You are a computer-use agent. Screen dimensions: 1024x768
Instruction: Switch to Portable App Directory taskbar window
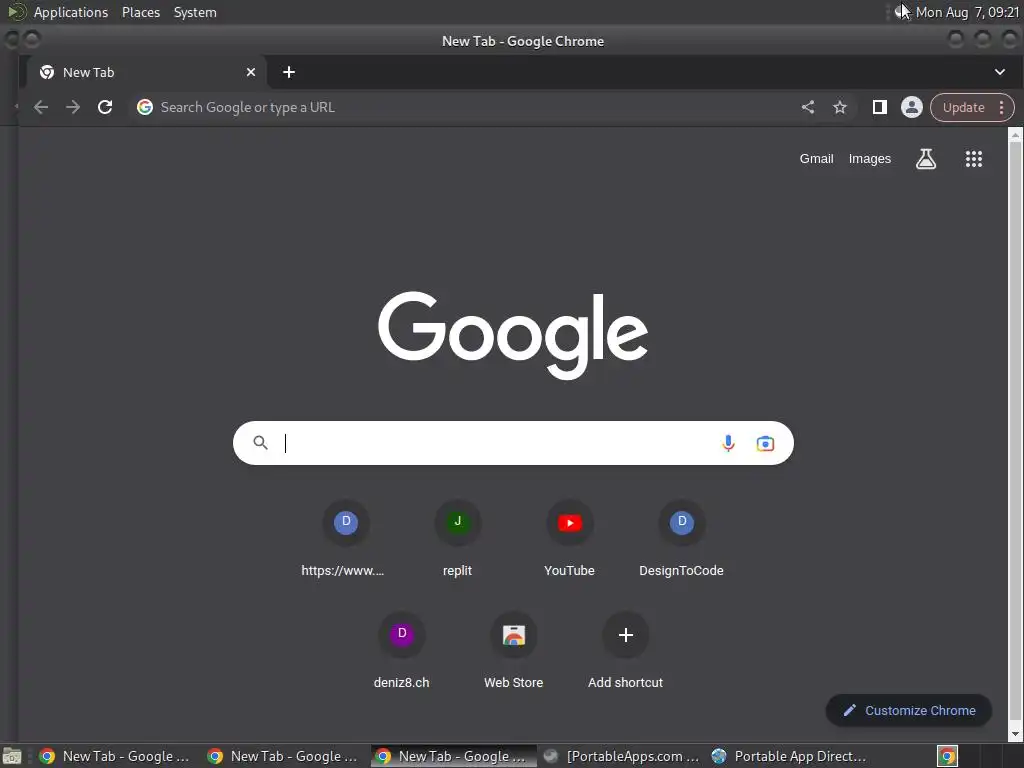(790, 756)
